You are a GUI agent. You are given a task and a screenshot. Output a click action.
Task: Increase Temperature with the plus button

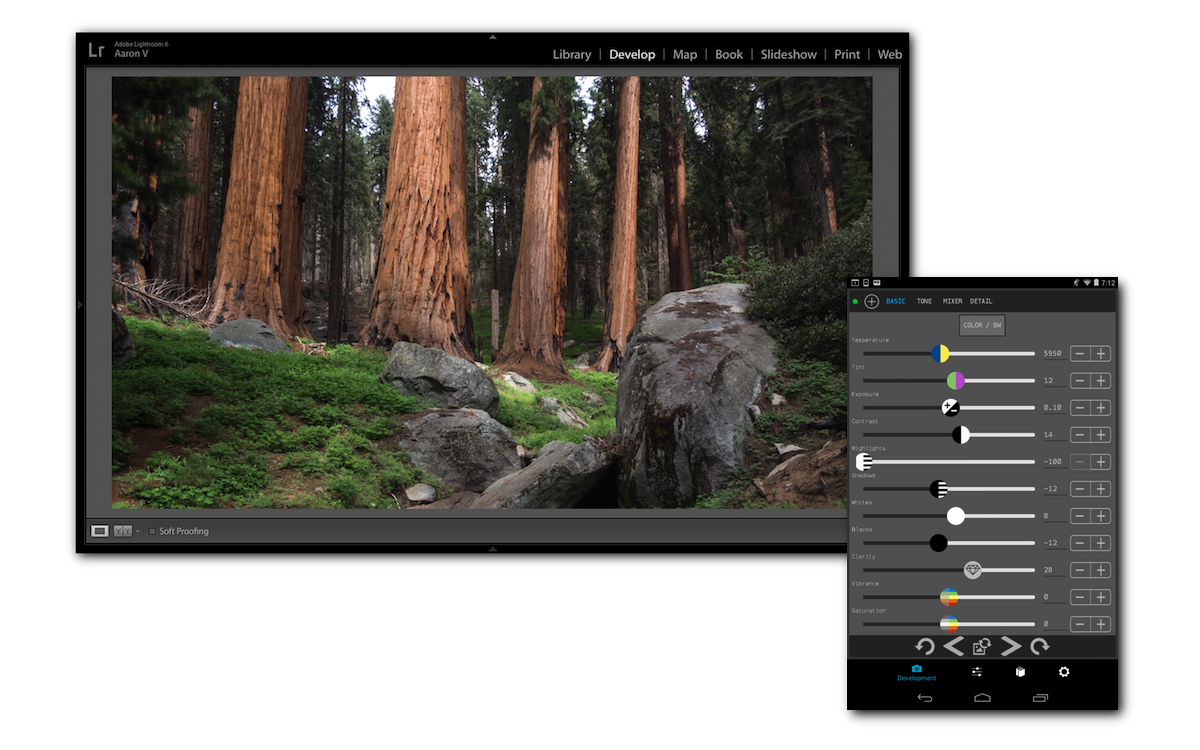point(1100,353)
